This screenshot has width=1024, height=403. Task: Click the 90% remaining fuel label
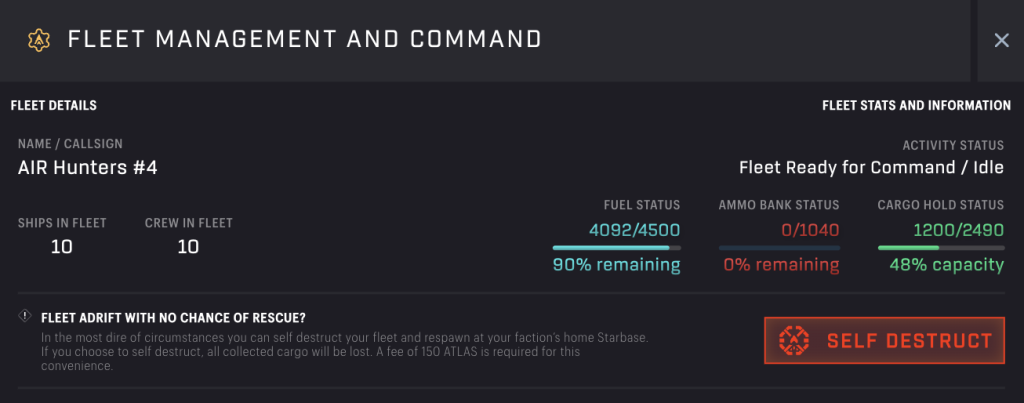point(616,265)
